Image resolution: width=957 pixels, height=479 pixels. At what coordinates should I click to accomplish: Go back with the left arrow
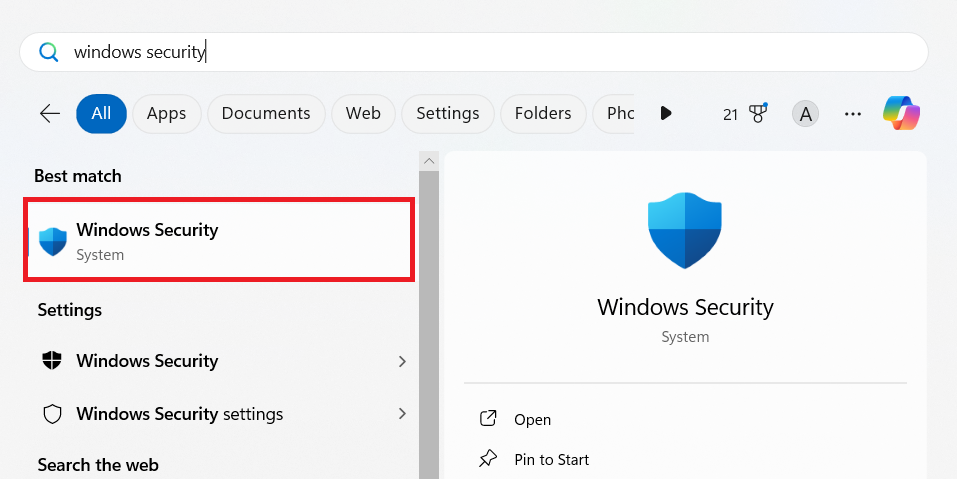pos(49,113)
